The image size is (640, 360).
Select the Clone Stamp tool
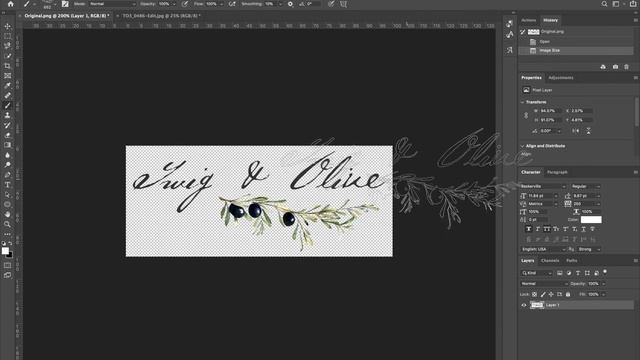[7, 115]
